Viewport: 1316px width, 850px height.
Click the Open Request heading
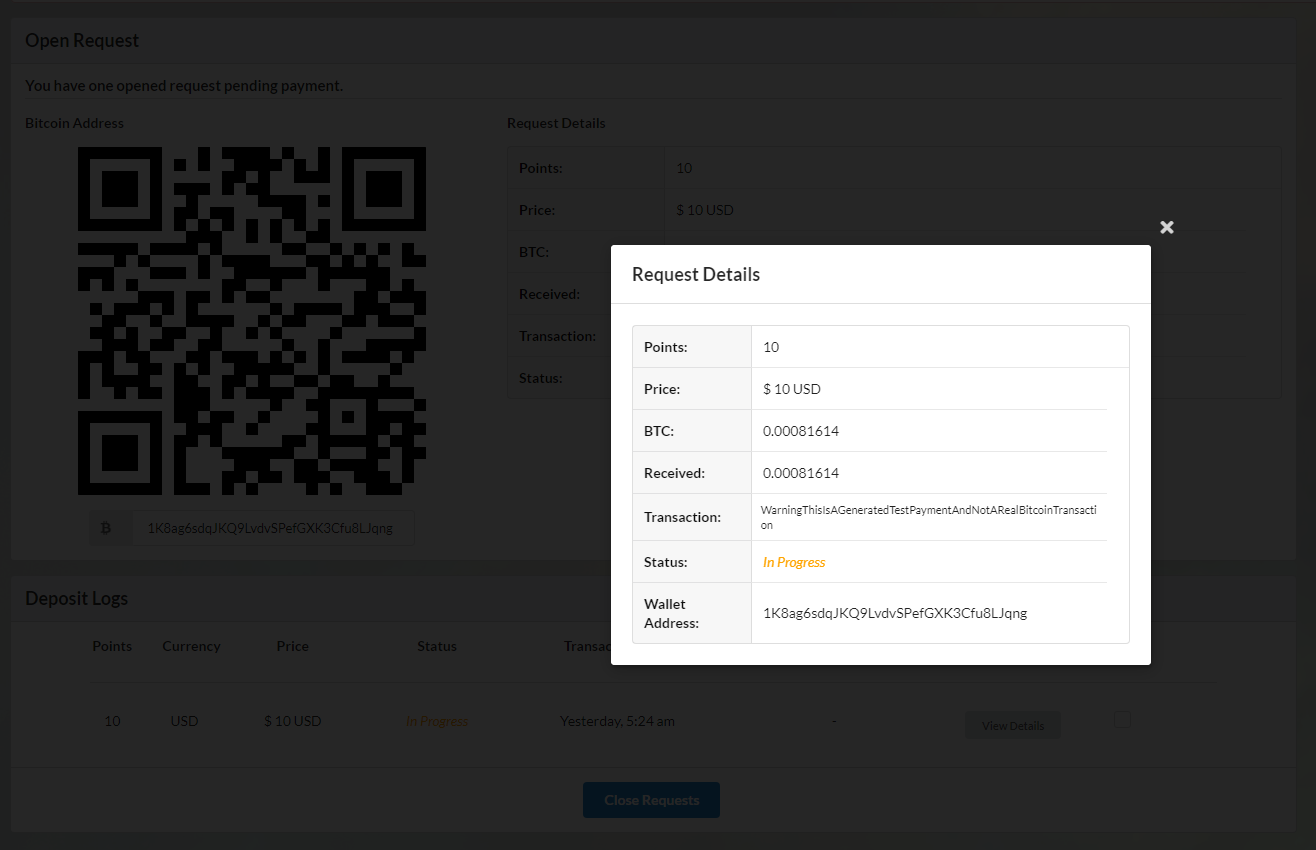click(82, 40)
